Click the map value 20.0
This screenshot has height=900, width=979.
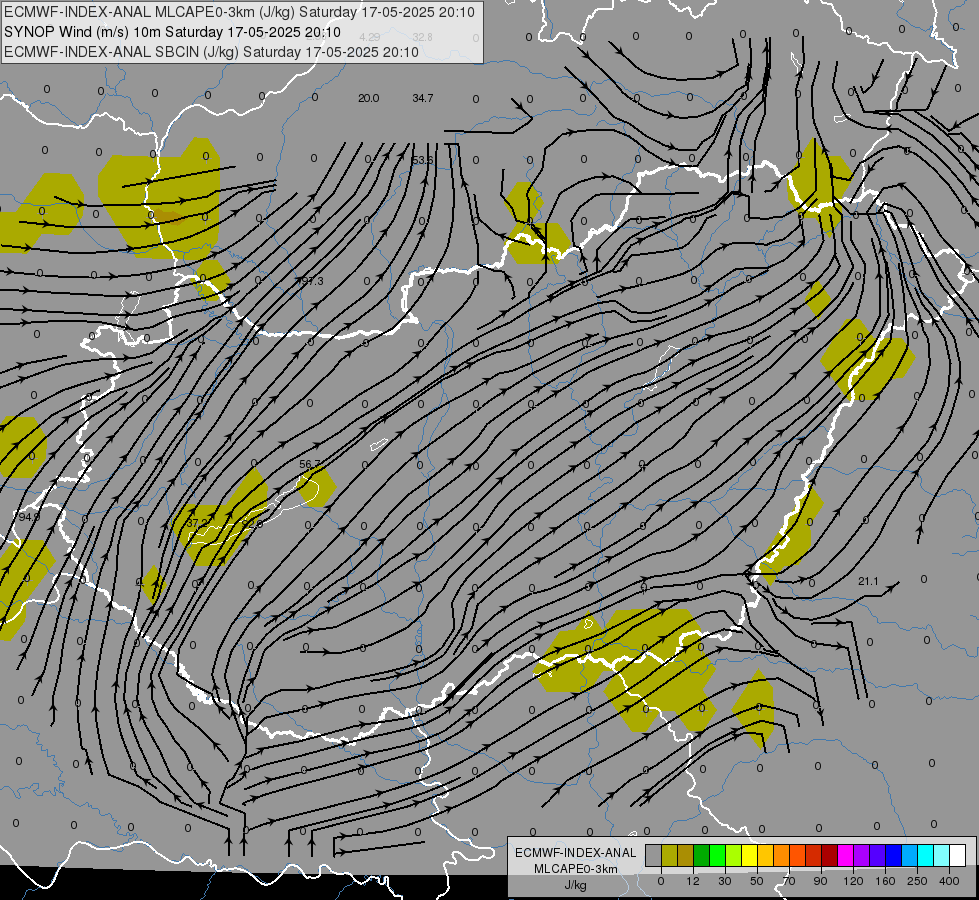point(368,98)
